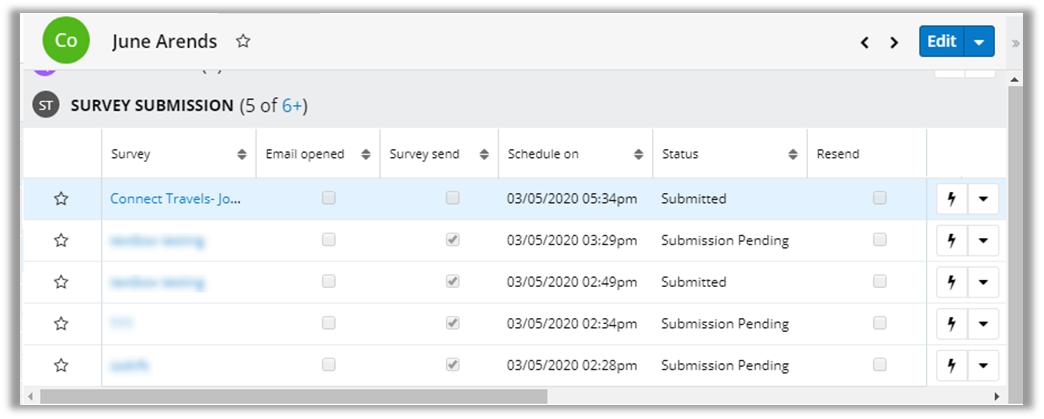Click quick action bolt for Connect Travels row
This screenshot has height=419, width=1044.
951,199
